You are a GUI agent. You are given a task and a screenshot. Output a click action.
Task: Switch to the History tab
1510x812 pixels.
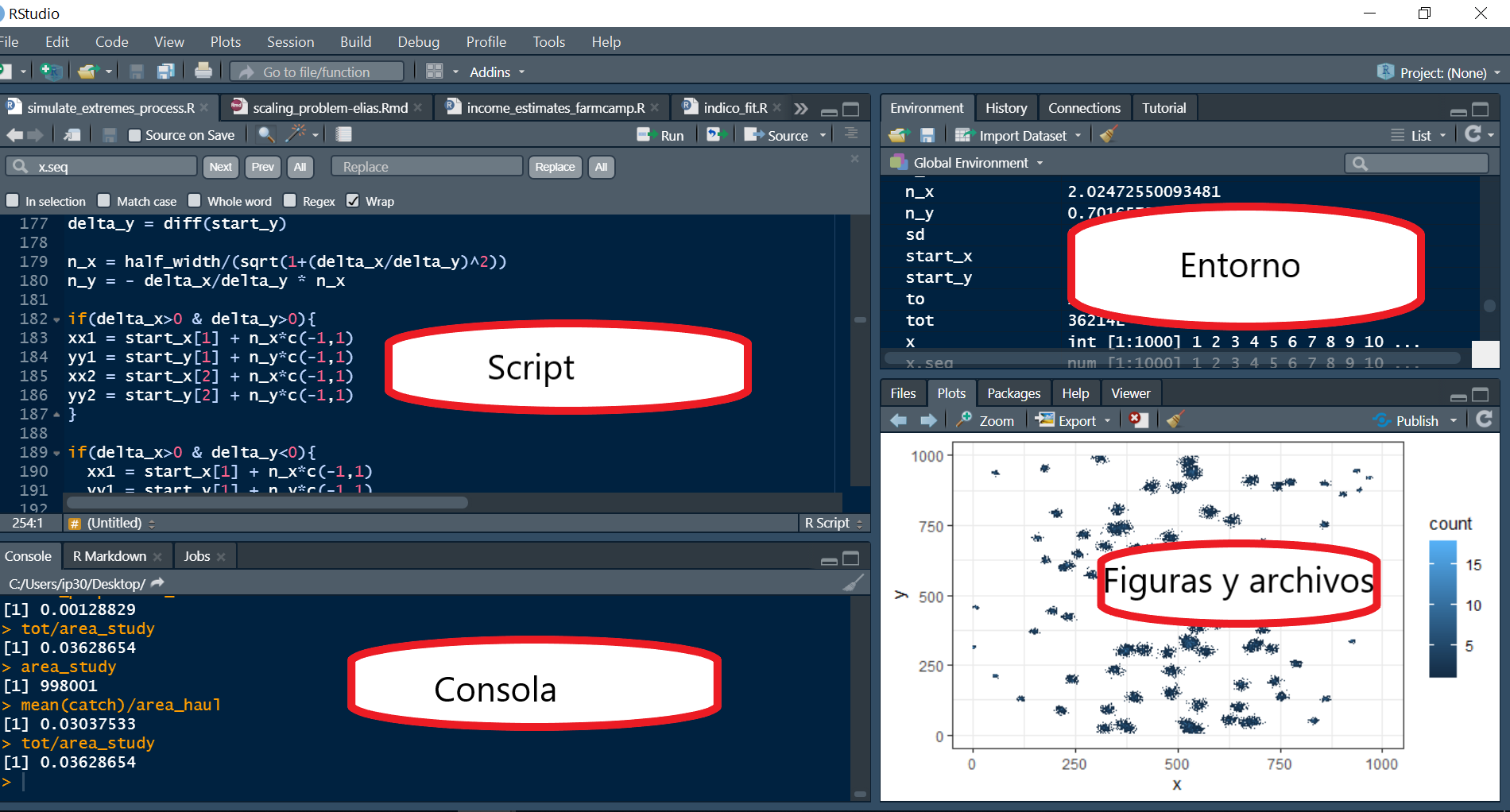tap(1005, 107)
